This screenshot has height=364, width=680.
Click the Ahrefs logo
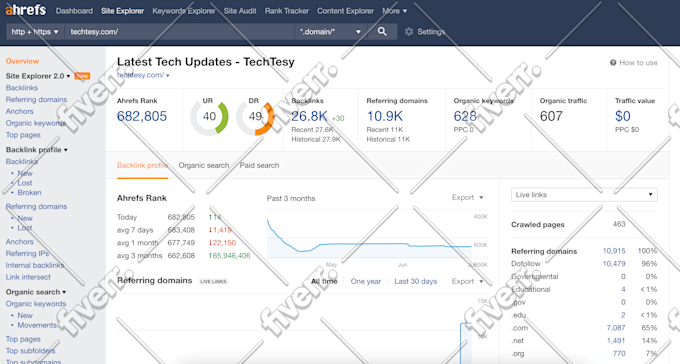pyautogui.click(x=25, y=10)
